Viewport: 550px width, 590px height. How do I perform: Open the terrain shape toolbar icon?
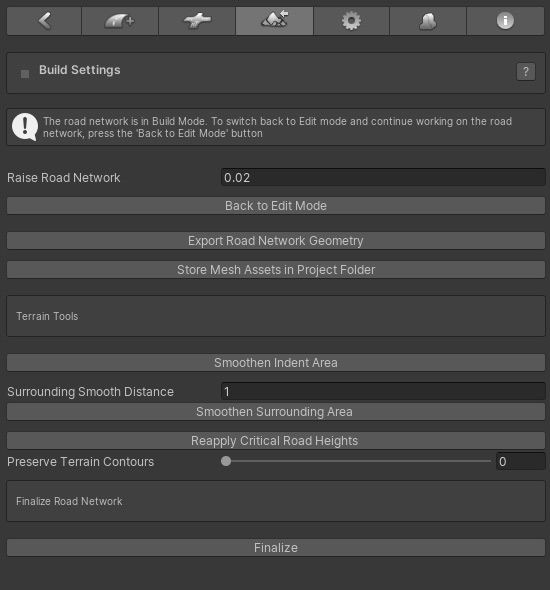(428, 21)
